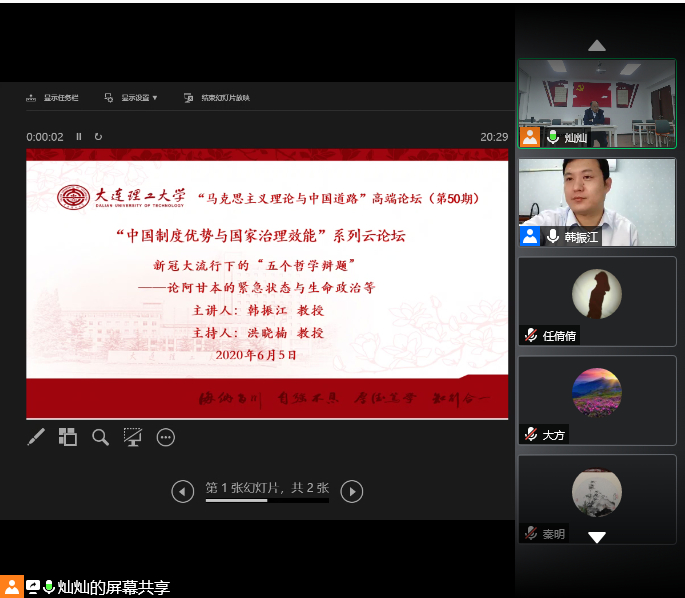Screen dimensions: 685x598
Task: Click the green microphone icon for 灿灿
Action: (x=553, y=137)
